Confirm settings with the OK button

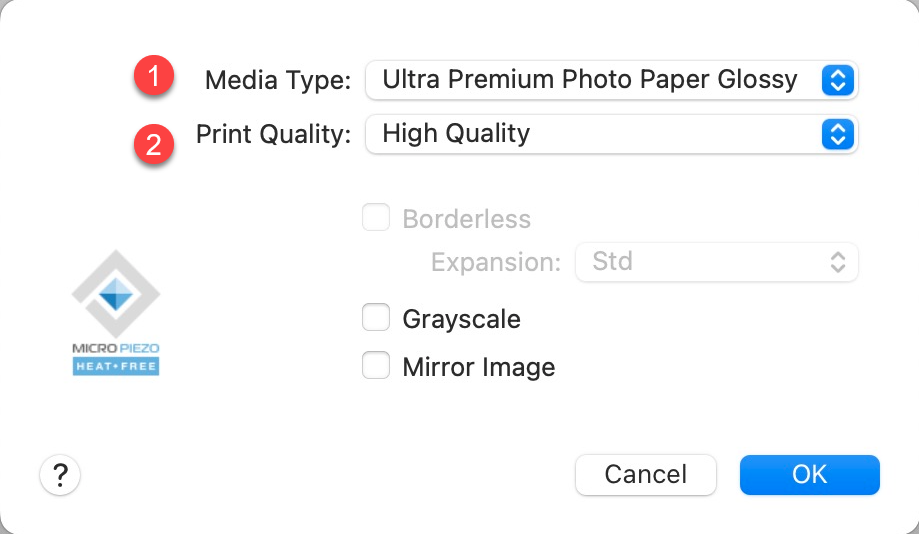point(809,475)
